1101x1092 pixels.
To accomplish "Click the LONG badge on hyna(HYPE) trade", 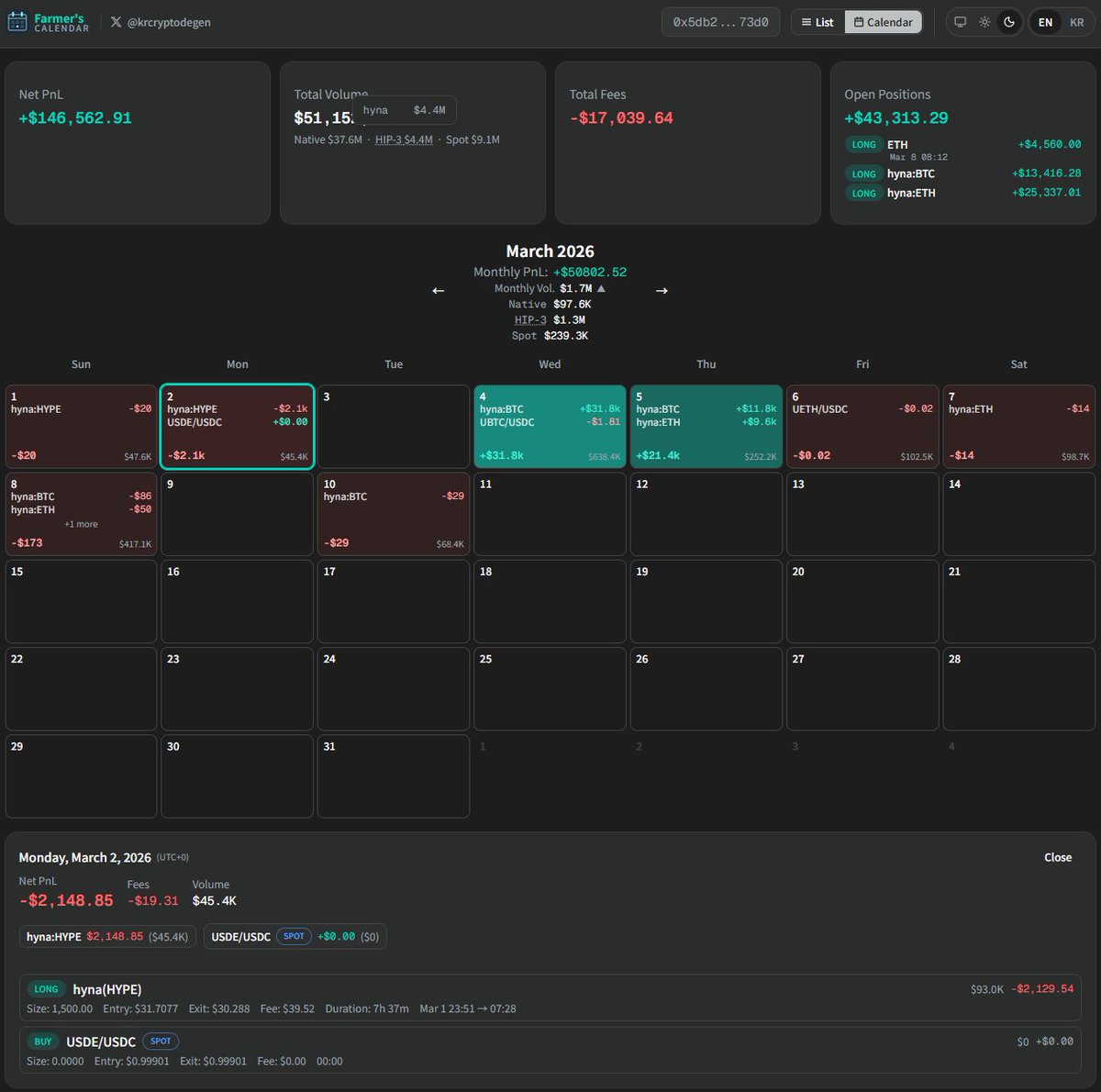I will tap(46, 989).
